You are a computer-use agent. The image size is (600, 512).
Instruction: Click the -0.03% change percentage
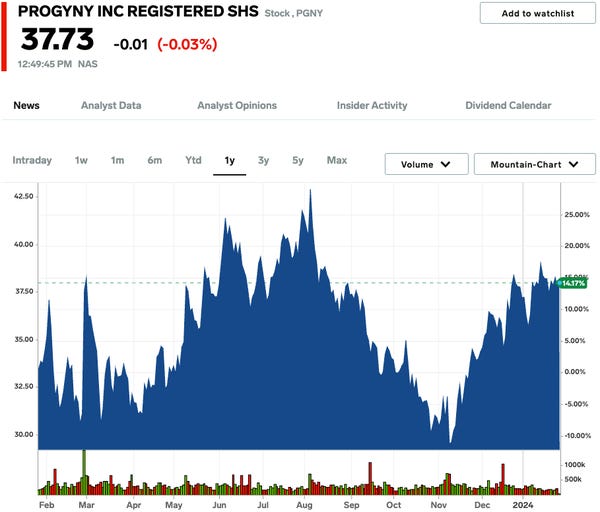click(x=187, y=44)
